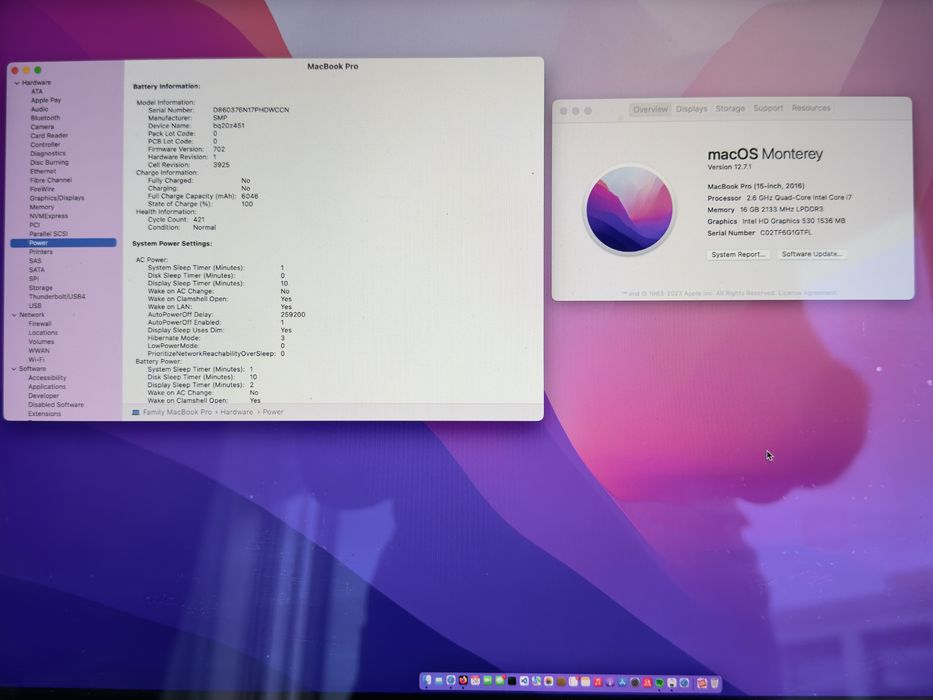Select Graphics/Displays in the sidebar
This screenshot has height=700, width=933.
tap(57, 198)
